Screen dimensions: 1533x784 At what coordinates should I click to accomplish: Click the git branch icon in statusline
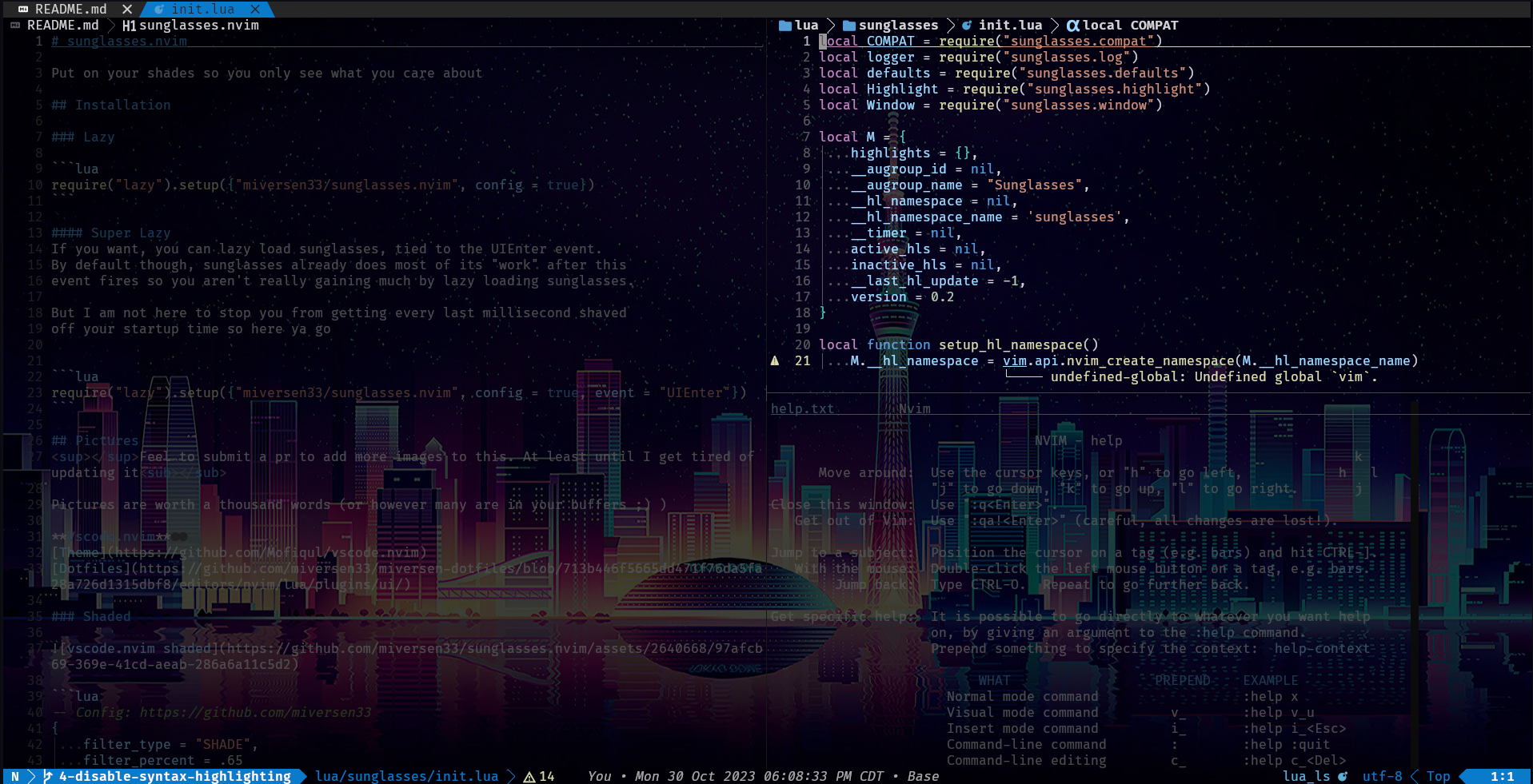click(x=48, y=776)
